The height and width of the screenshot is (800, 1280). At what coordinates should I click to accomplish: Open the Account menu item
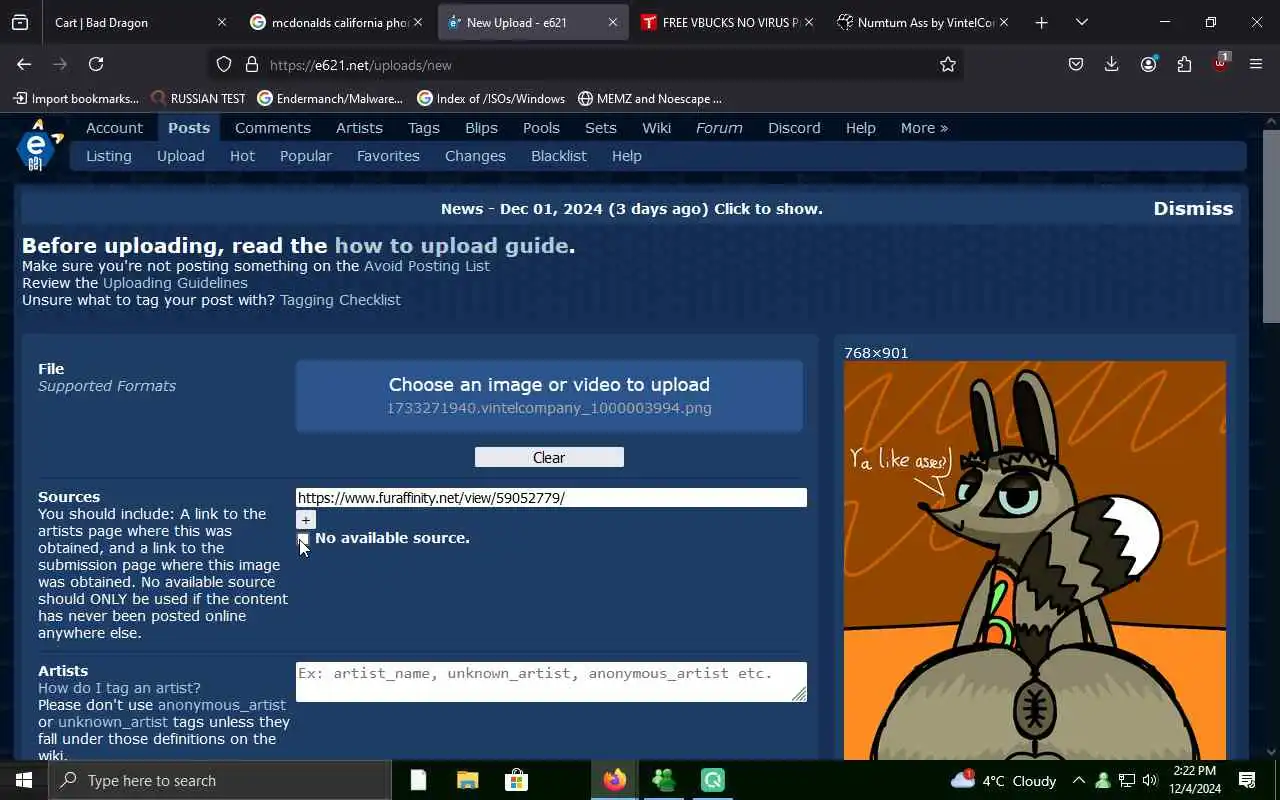coord(114,128)
